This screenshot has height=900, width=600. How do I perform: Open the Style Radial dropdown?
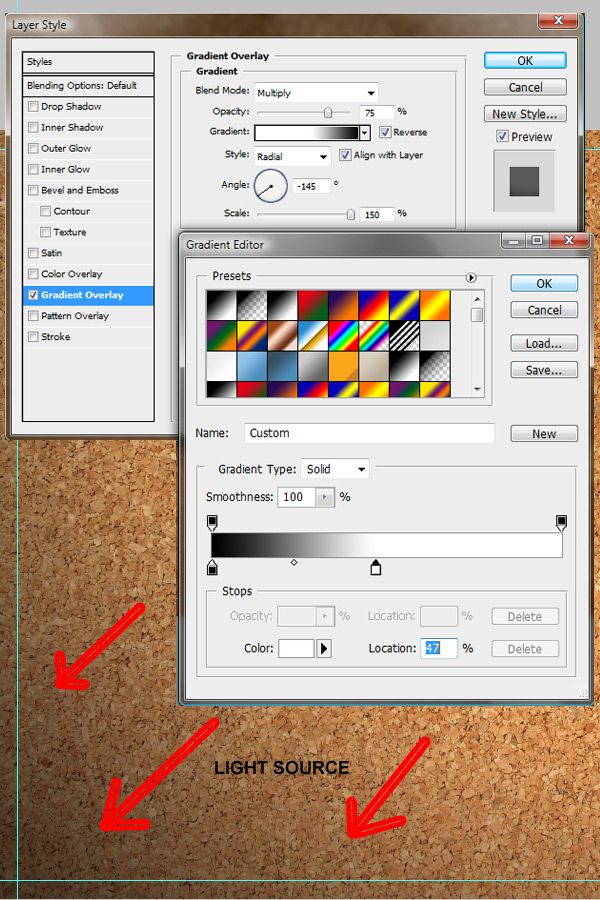click(292, 157)
